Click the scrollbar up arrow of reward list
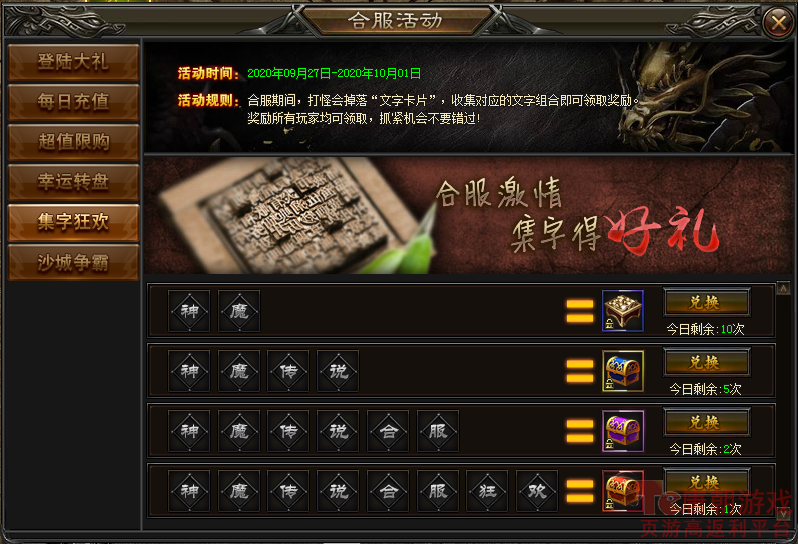798x544 pixels. (x=783, y=288)
